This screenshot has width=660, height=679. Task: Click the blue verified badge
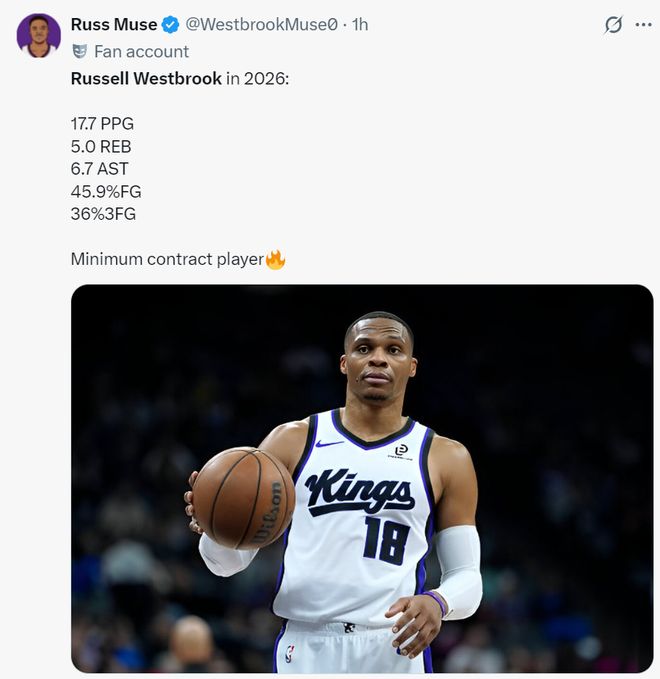pyautogui.click(x=171, y=25)
